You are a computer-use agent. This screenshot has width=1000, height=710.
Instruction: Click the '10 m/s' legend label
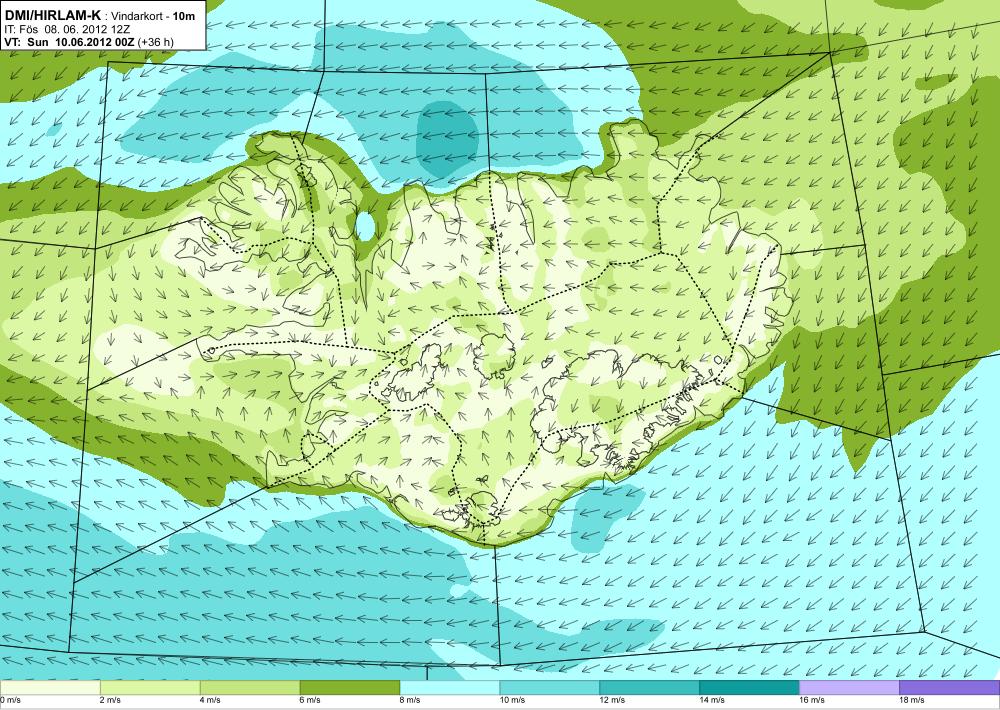[x=513, y=700]
